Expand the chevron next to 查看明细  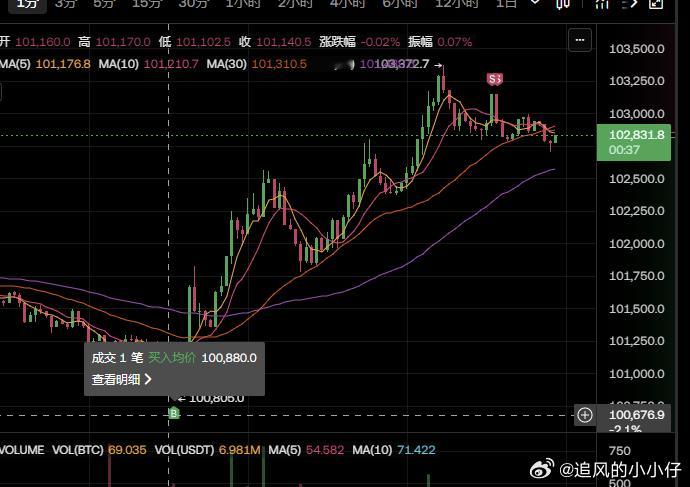tap(148, 379)
